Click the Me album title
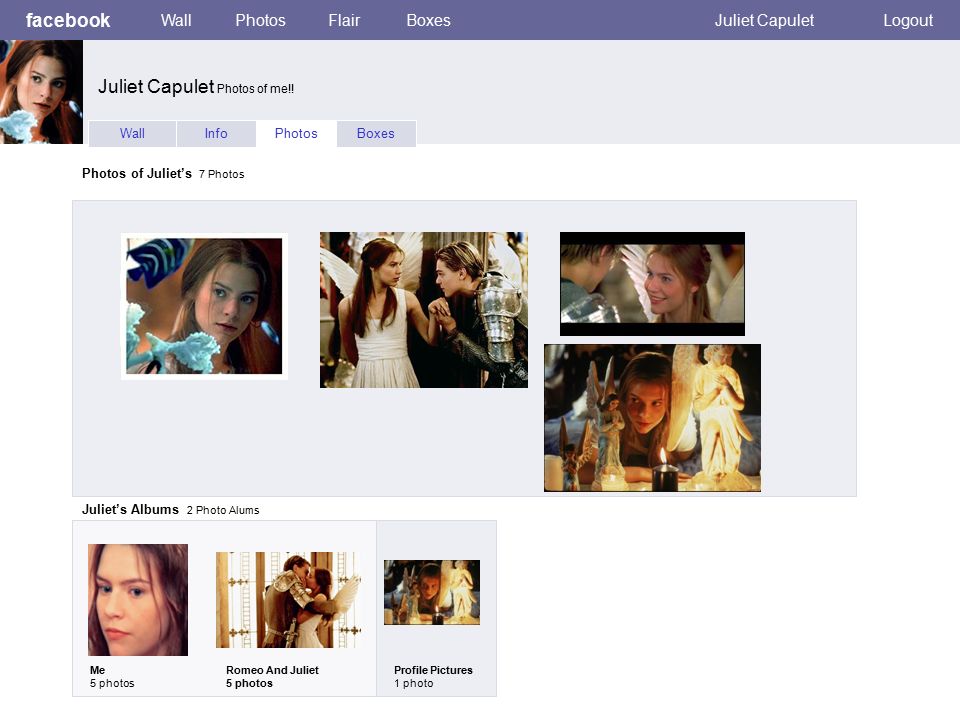Viewport: 960px width, 720px height. pos(97,670)
